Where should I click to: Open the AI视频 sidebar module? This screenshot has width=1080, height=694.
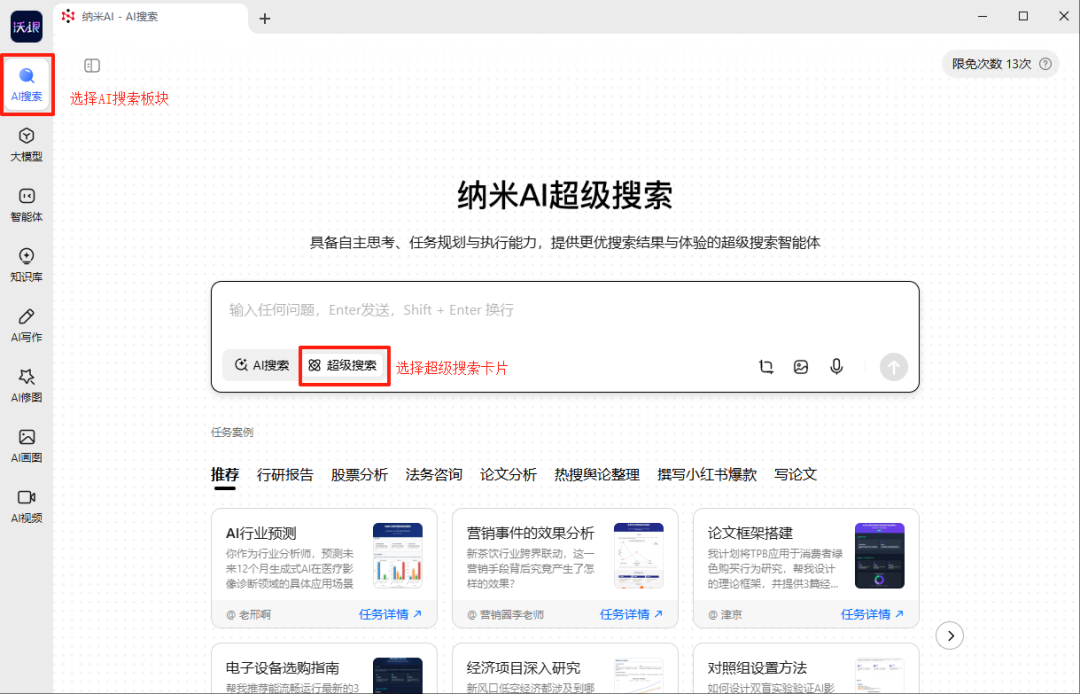26,506
